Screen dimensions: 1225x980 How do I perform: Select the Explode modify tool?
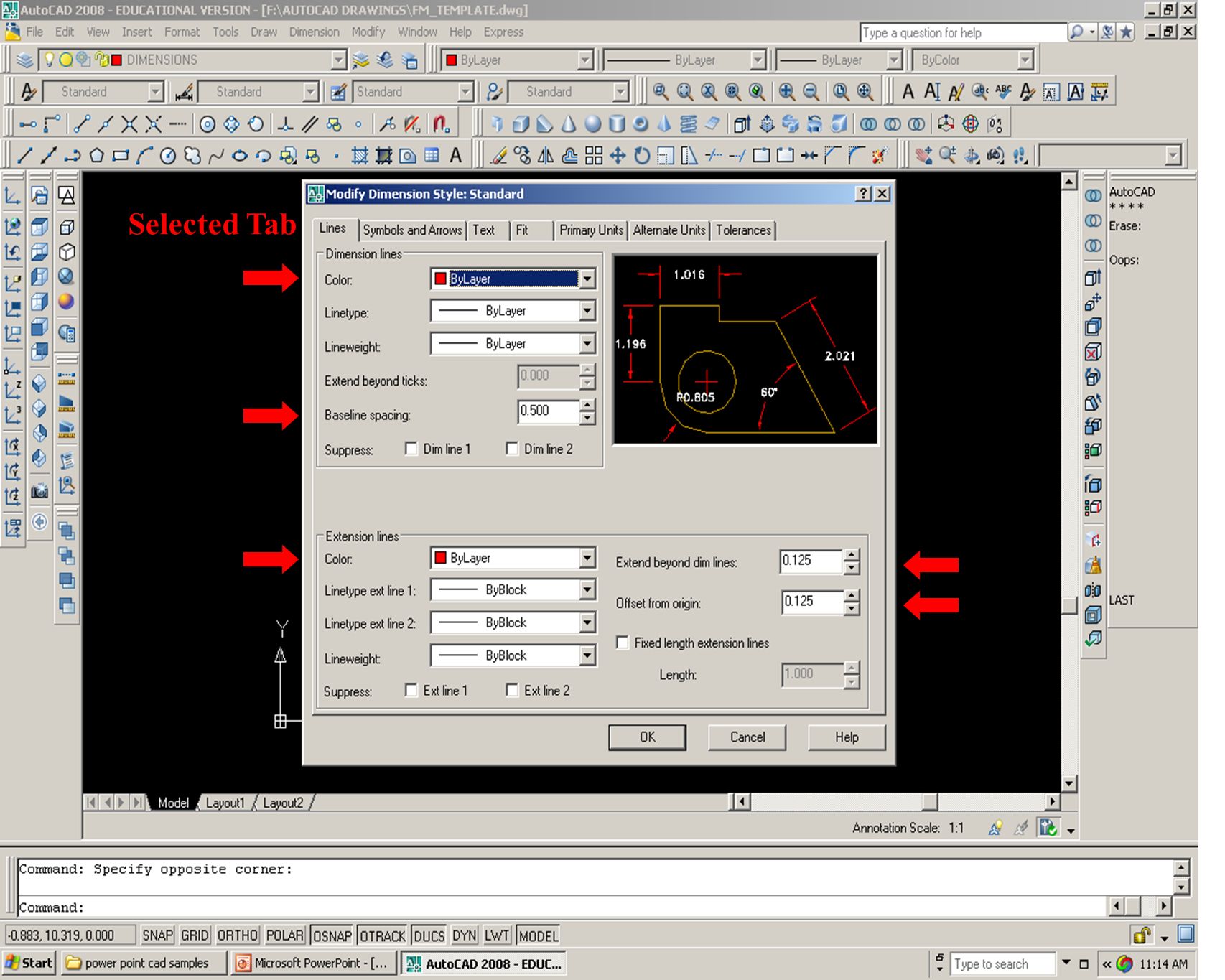coord(880,155)
